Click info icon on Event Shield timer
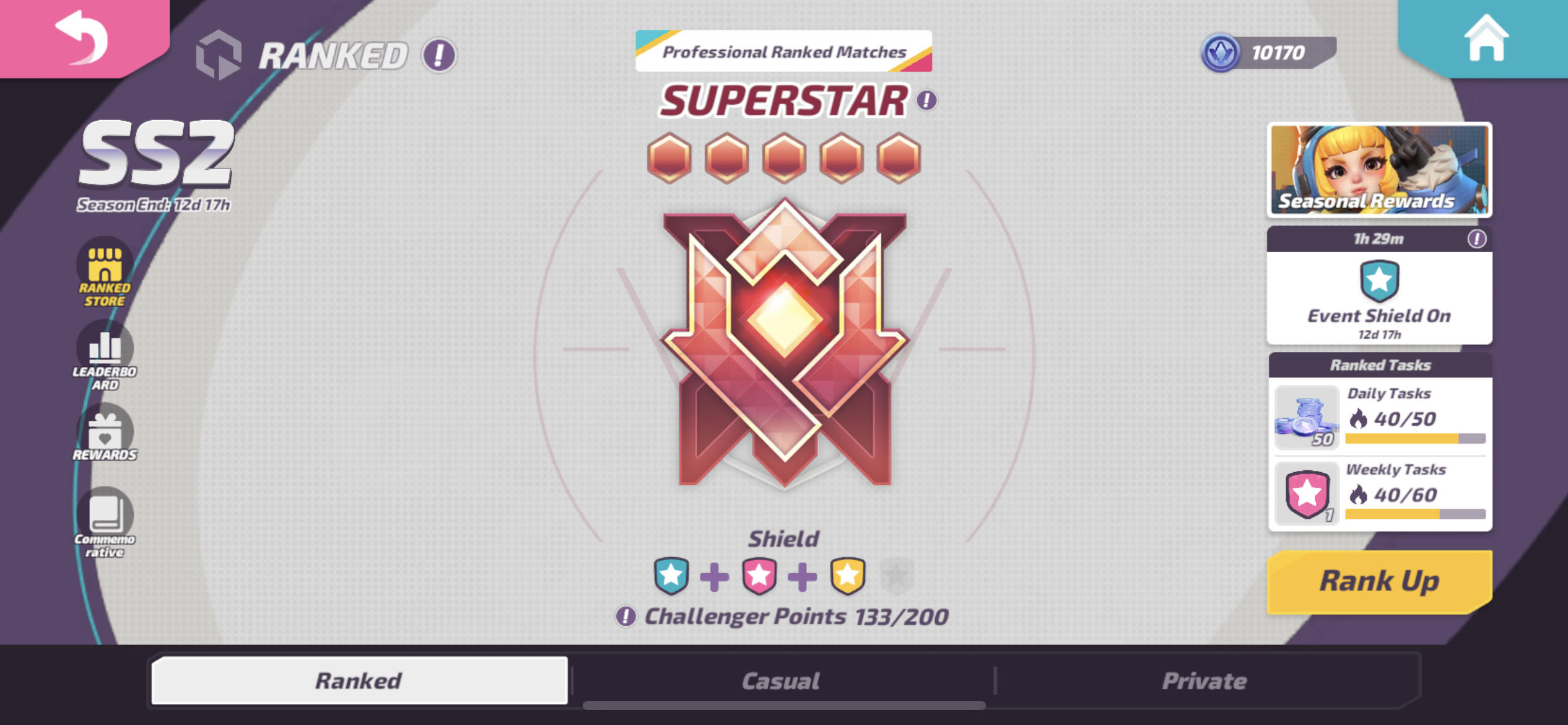The image size is (1568, 725). point(1476,239)
